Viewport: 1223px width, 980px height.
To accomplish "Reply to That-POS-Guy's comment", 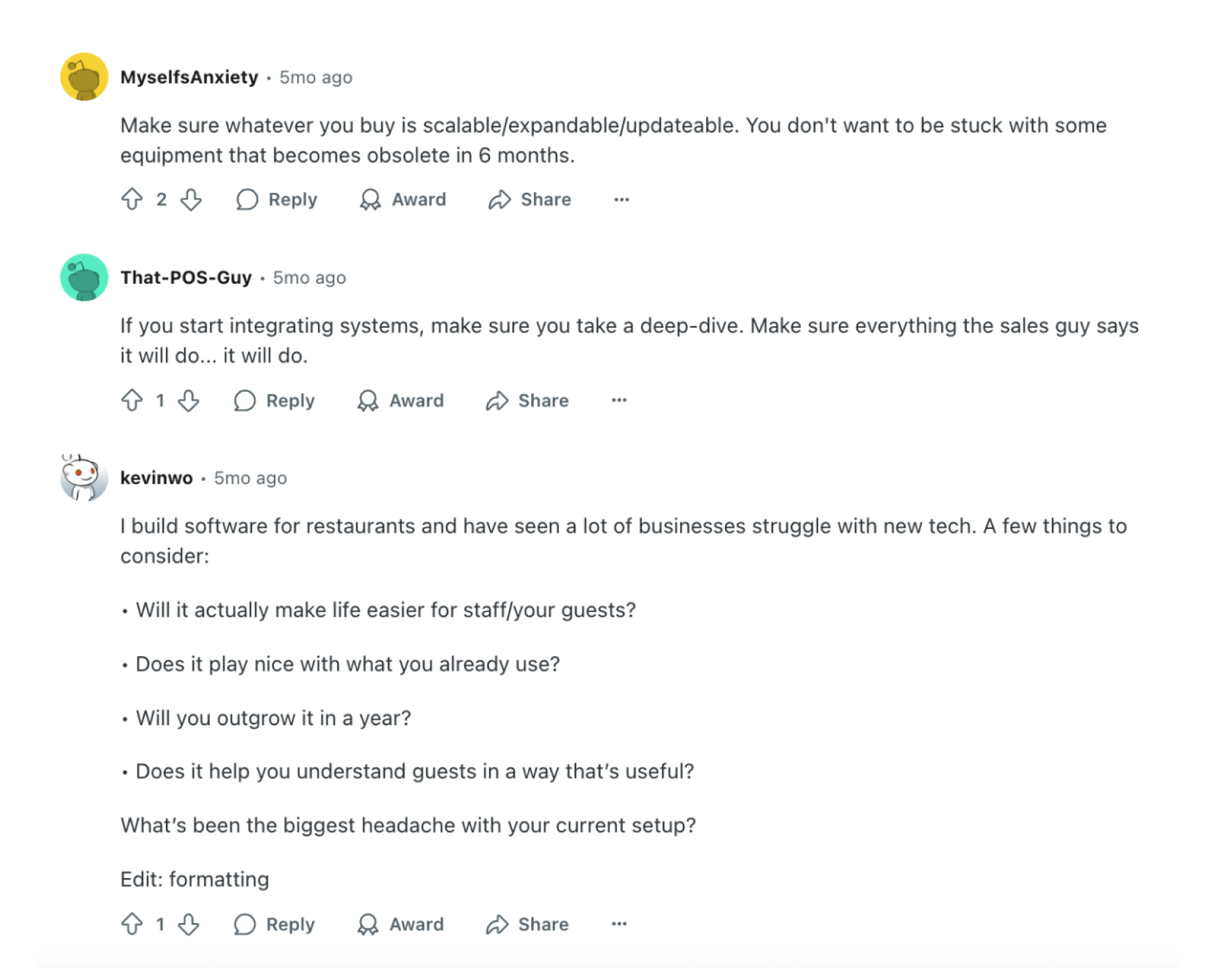I will click(273, 401).
